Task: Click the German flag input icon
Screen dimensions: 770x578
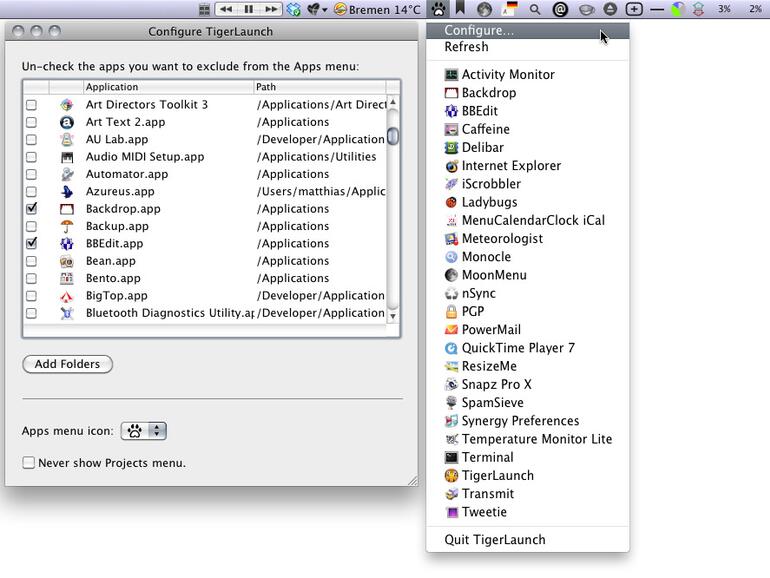Action: coord(511,9)
